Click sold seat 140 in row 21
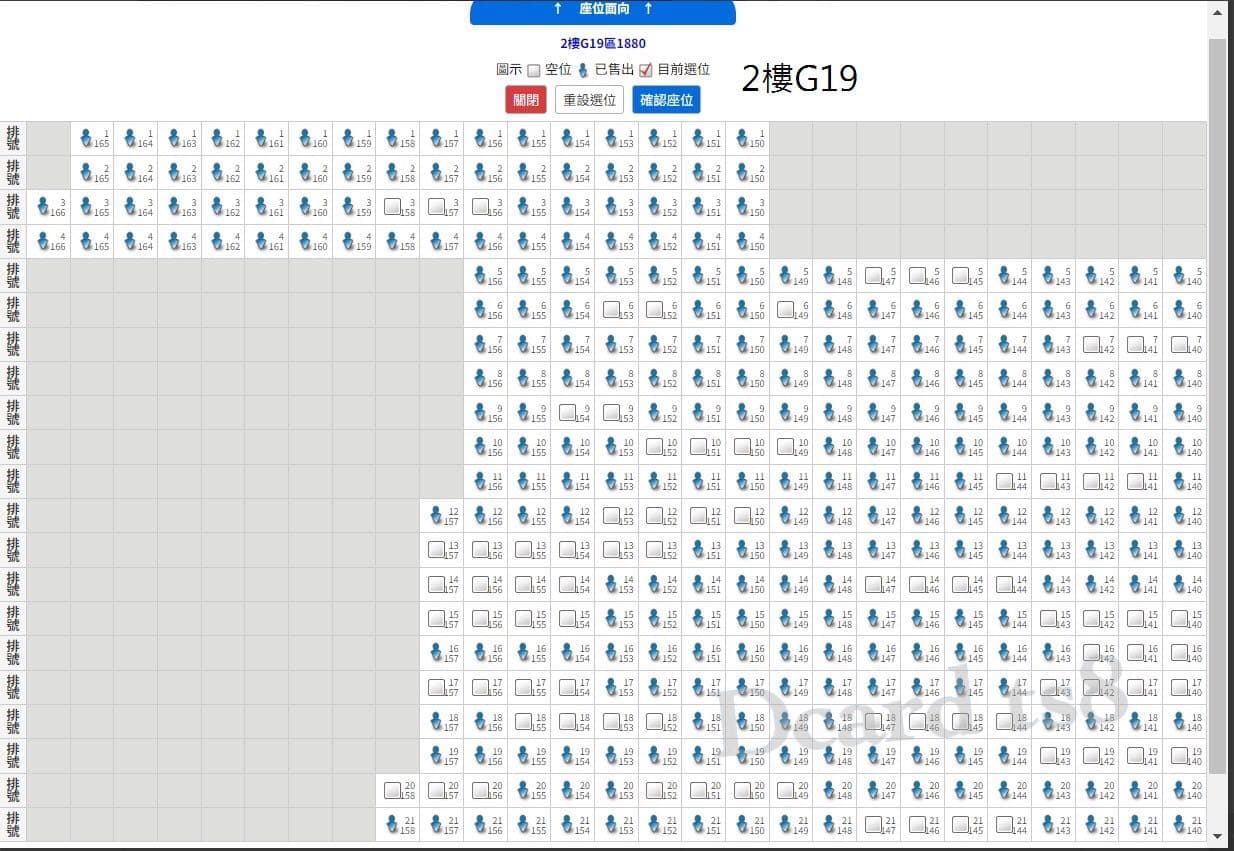Screen dimensions: 1234x851 coord(1179,823)
